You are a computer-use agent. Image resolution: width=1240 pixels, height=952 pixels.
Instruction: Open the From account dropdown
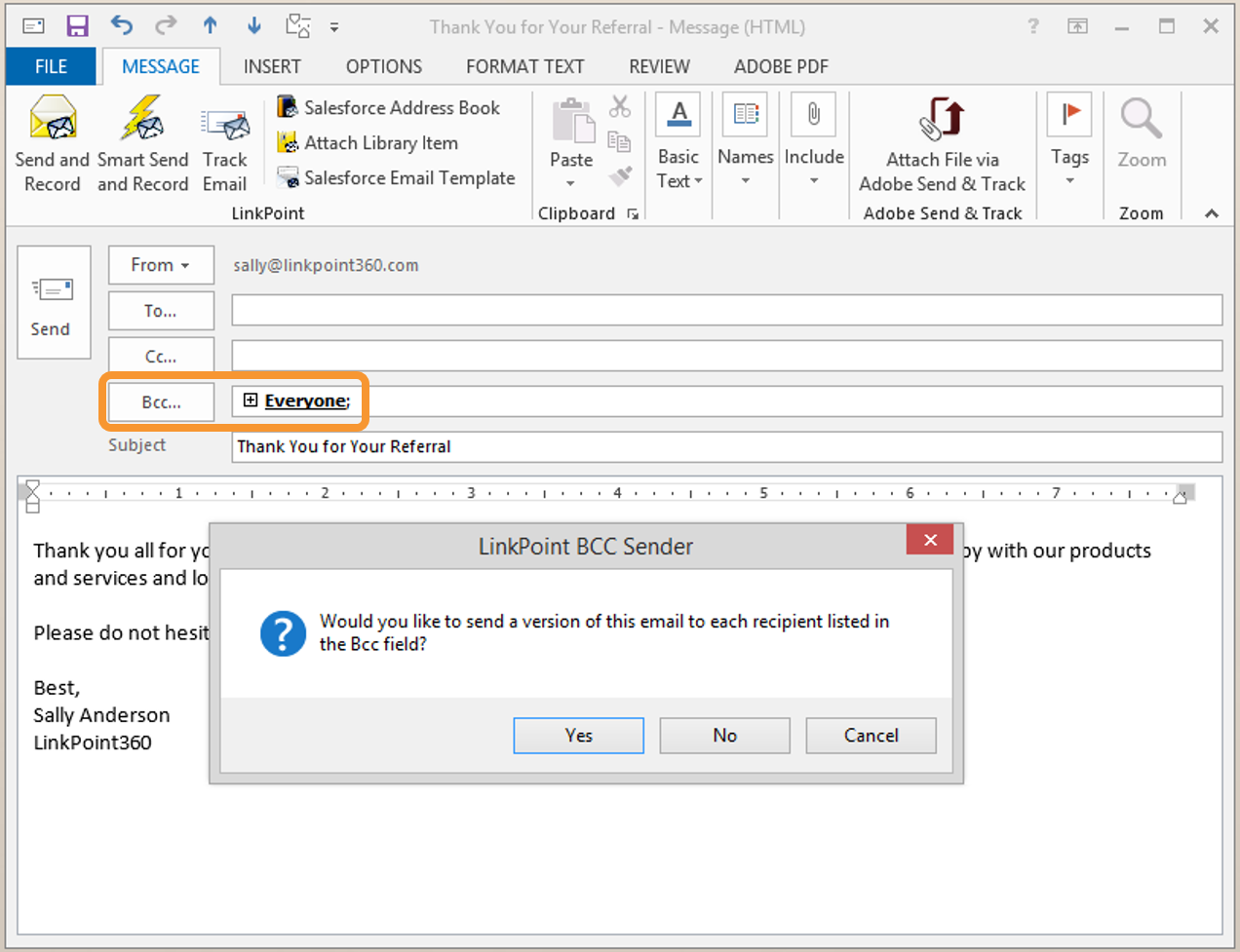[x=161, y=265]
